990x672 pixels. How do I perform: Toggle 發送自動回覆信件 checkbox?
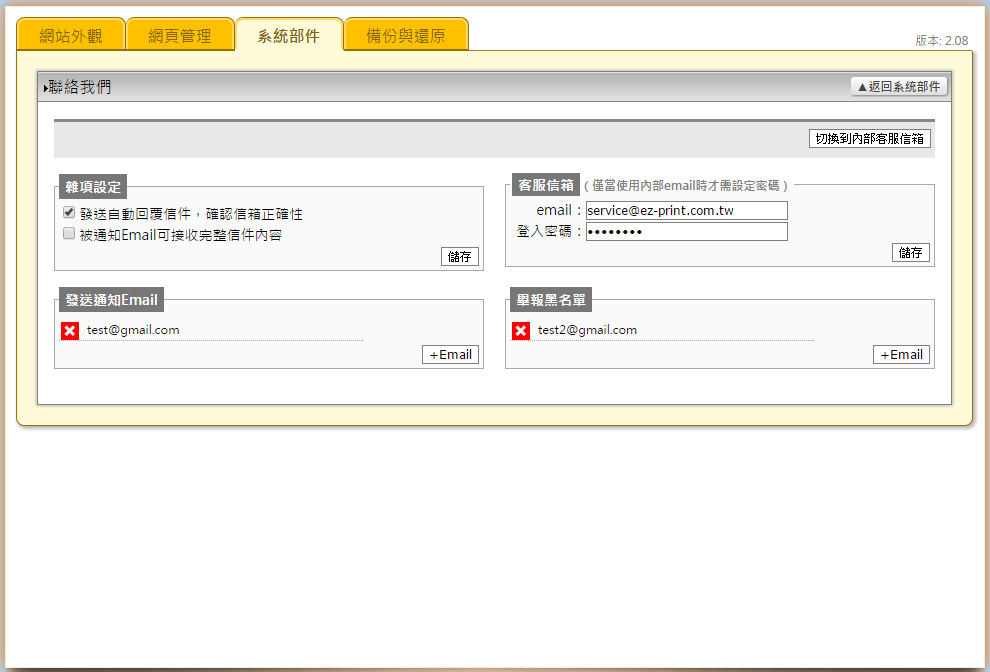pos(69,213)
